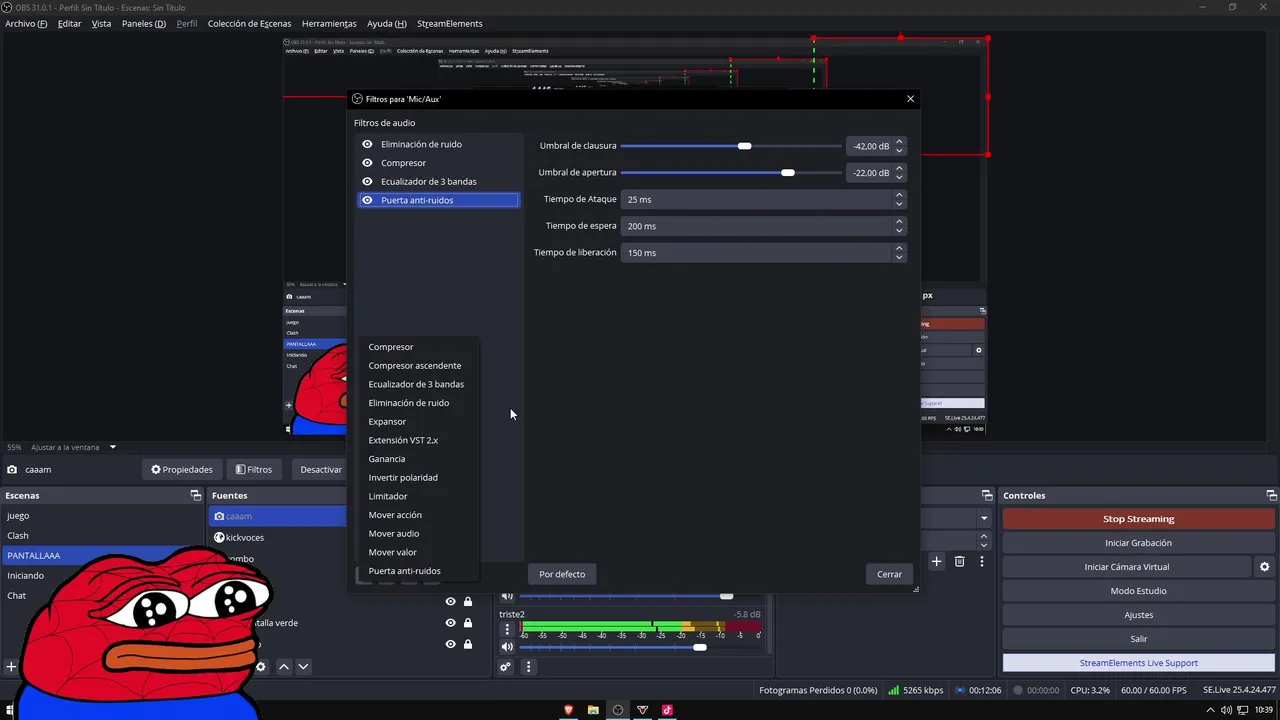1280x720 pixels.
Task: Toggle visibility of Eliminación de ruido filter
Action: [x=367, y=144]
